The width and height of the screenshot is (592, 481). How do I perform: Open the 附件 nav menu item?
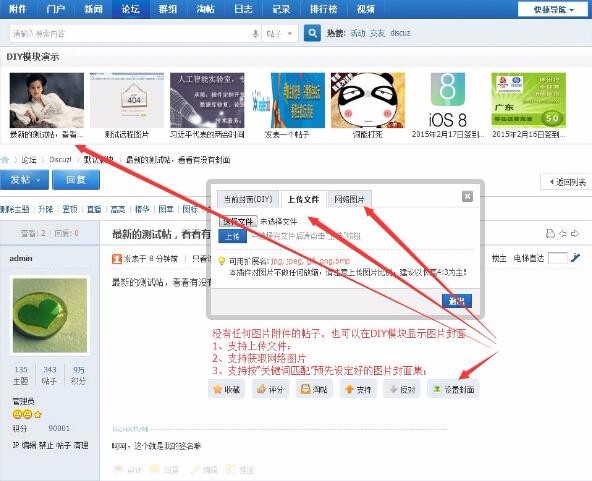click(18, 9)
